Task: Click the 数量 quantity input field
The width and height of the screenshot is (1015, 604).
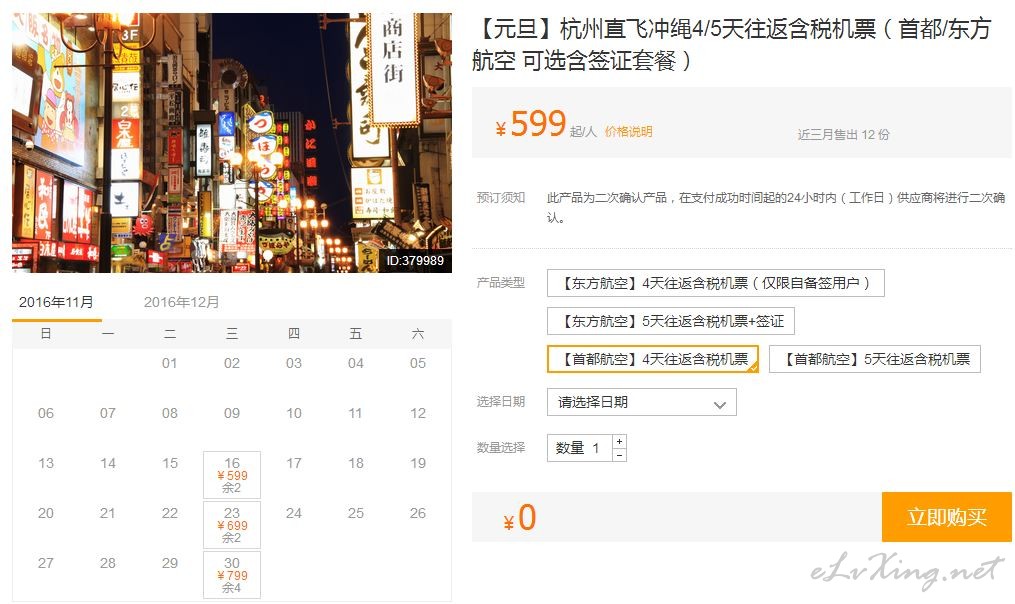Action: (x=579, y=448)
